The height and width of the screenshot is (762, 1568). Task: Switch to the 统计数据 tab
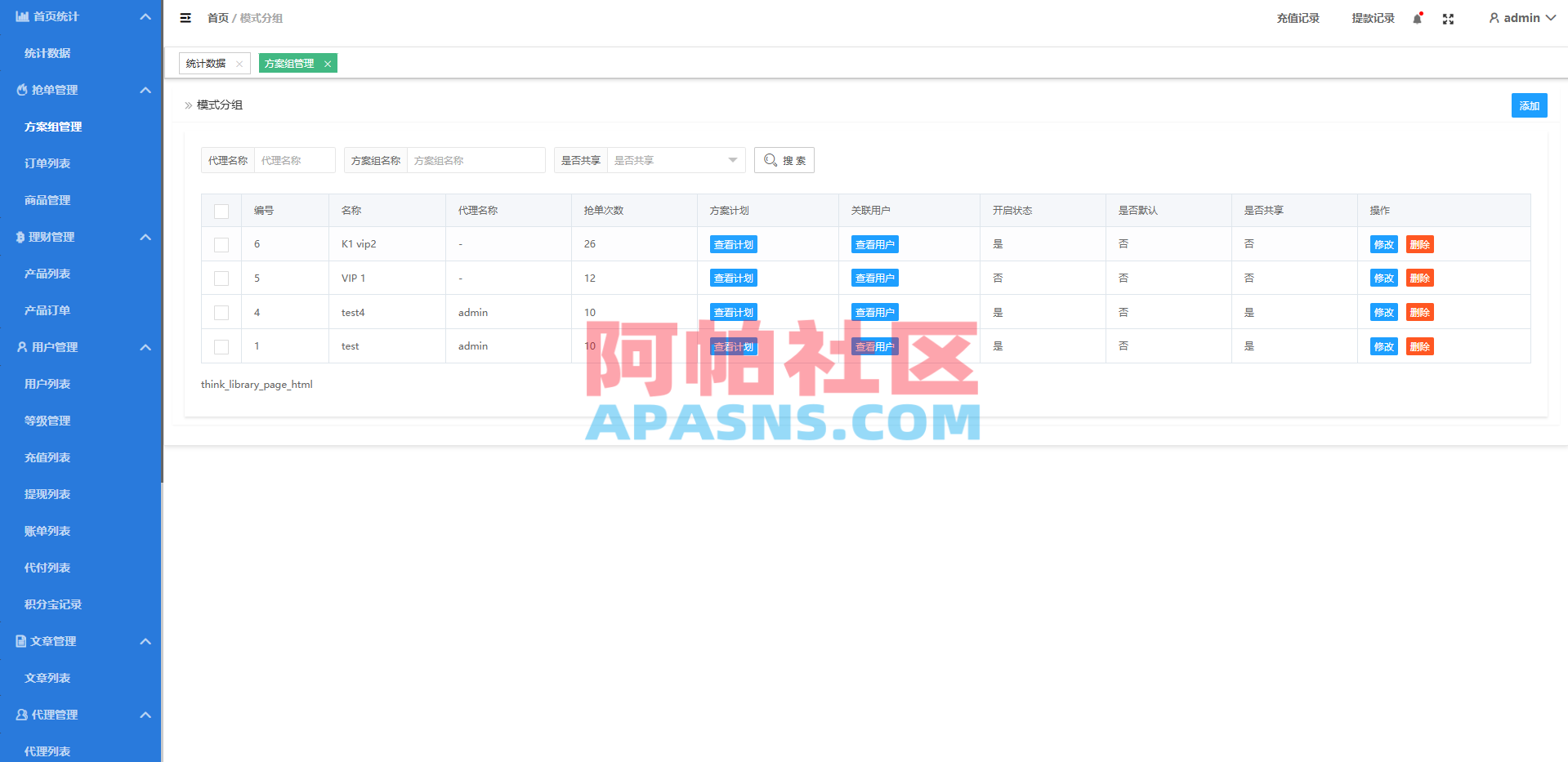point(207,63)
